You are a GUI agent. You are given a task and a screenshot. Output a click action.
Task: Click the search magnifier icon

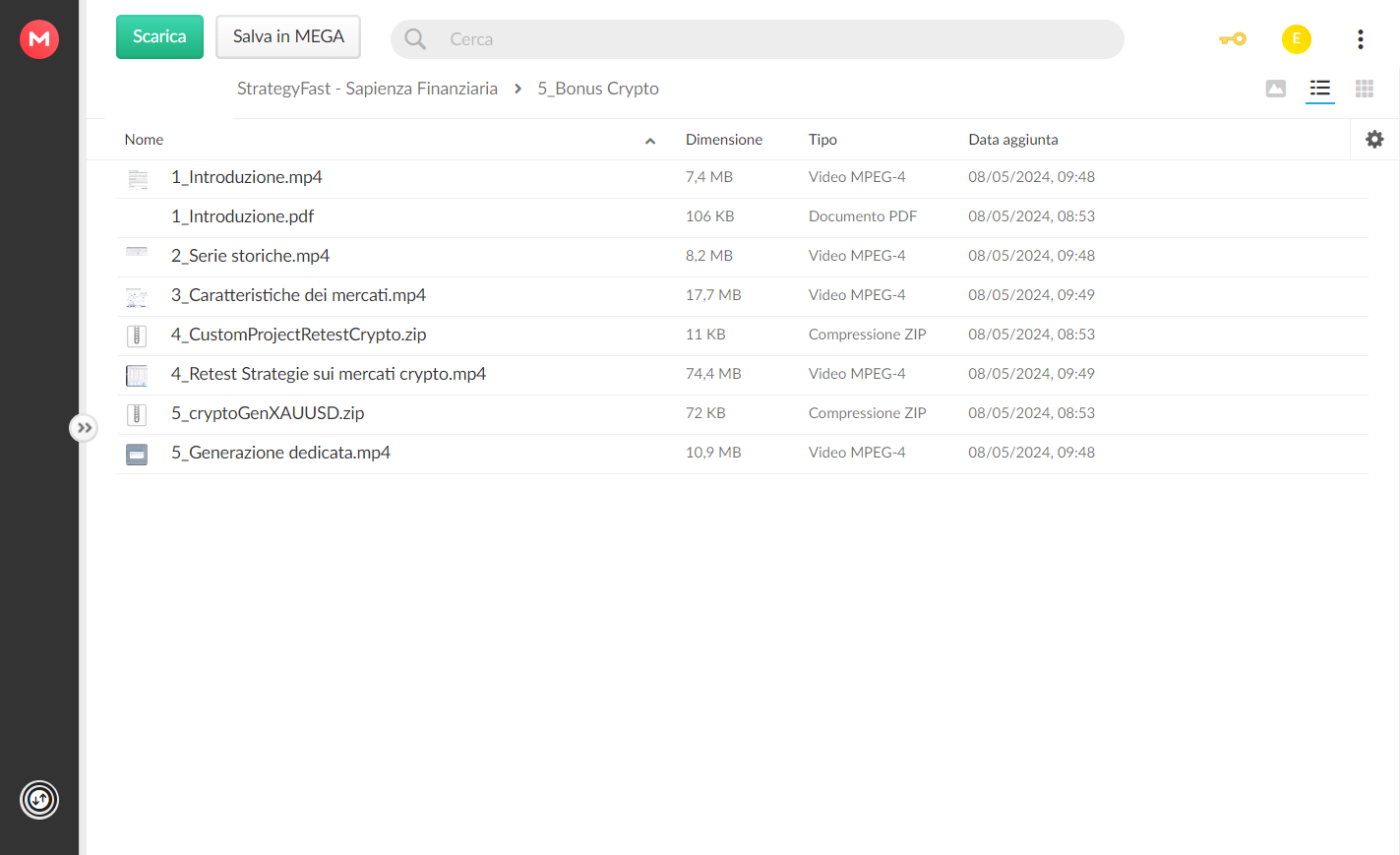[415, 39]
